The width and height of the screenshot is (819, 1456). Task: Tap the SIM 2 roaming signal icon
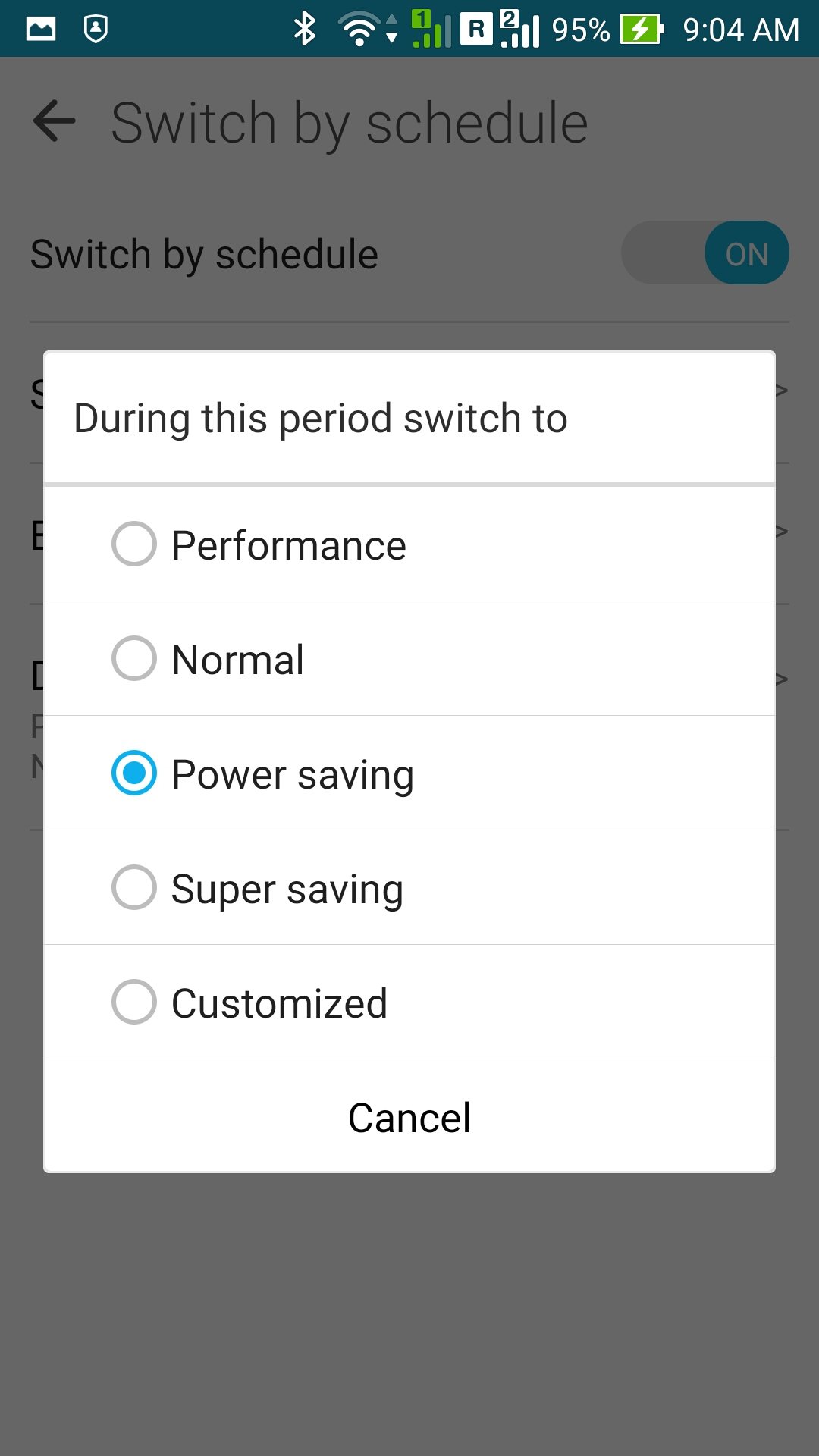click(x=500, y=30)
